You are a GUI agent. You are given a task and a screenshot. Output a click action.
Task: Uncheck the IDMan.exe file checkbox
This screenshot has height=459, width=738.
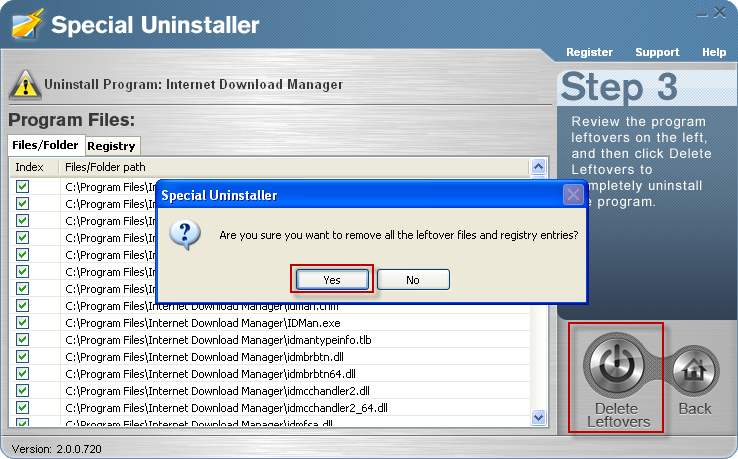coord(22,322)
